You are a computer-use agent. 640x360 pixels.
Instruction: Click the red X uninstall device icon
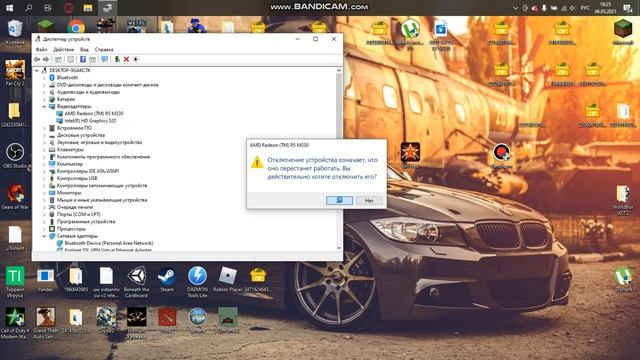pos(127,60)
